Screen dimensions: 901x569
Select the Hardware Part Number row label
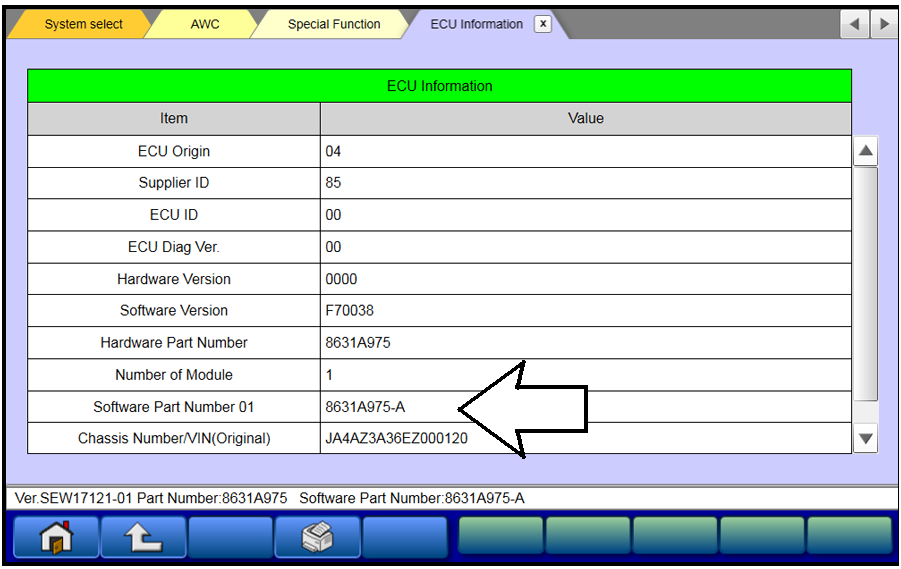[174, 343]
